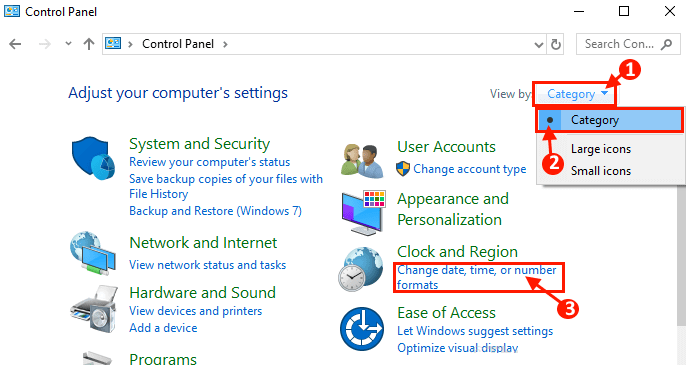The image size is (686, 365).
Task: Open Hardware and Sound category
Action: tap(203, 292)
